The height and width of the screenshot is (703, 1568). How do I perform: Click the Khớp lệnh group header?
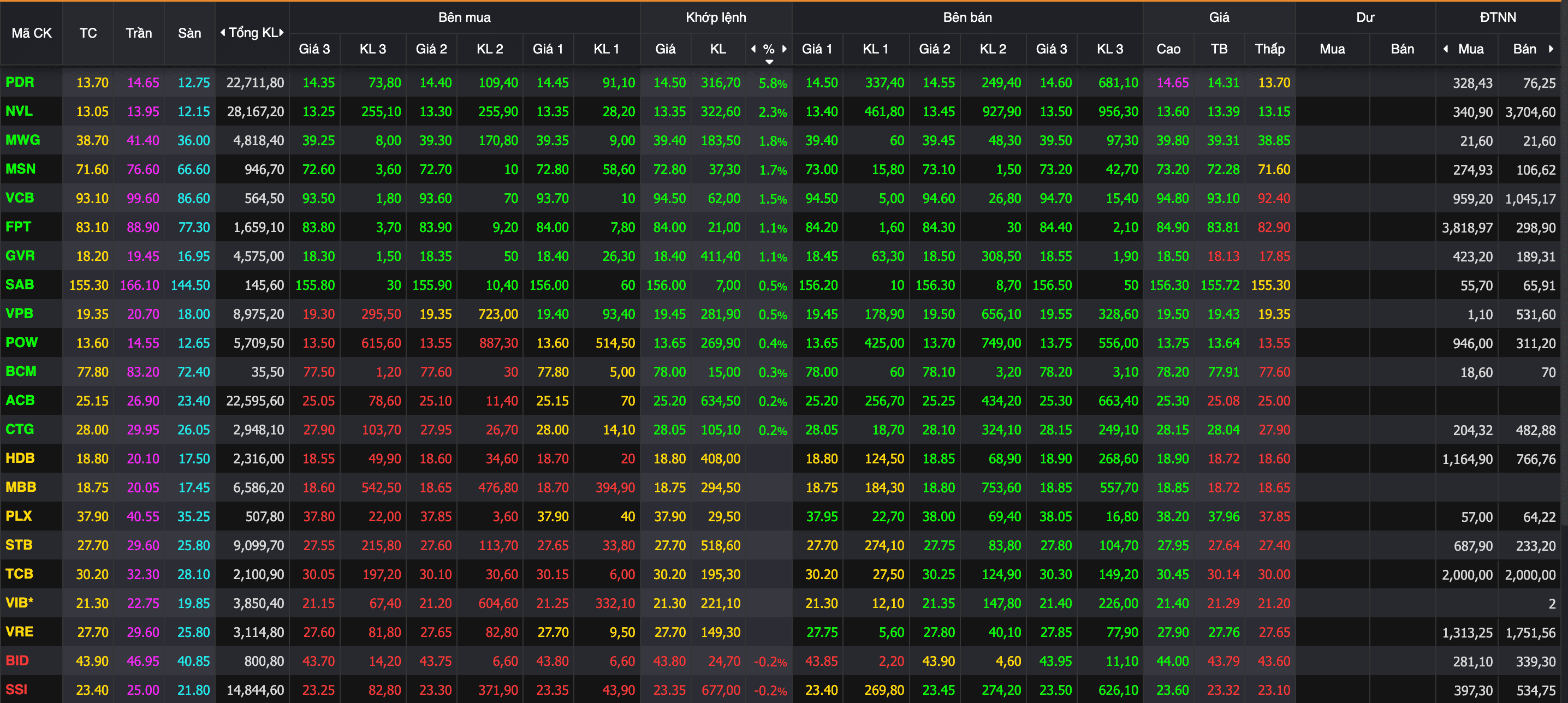[x=716, y=17]
